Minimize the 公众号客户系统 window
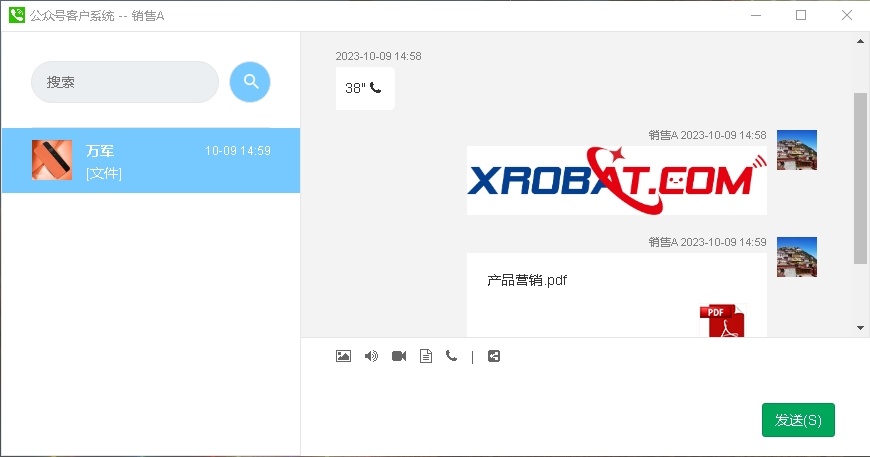 [756, 15]
